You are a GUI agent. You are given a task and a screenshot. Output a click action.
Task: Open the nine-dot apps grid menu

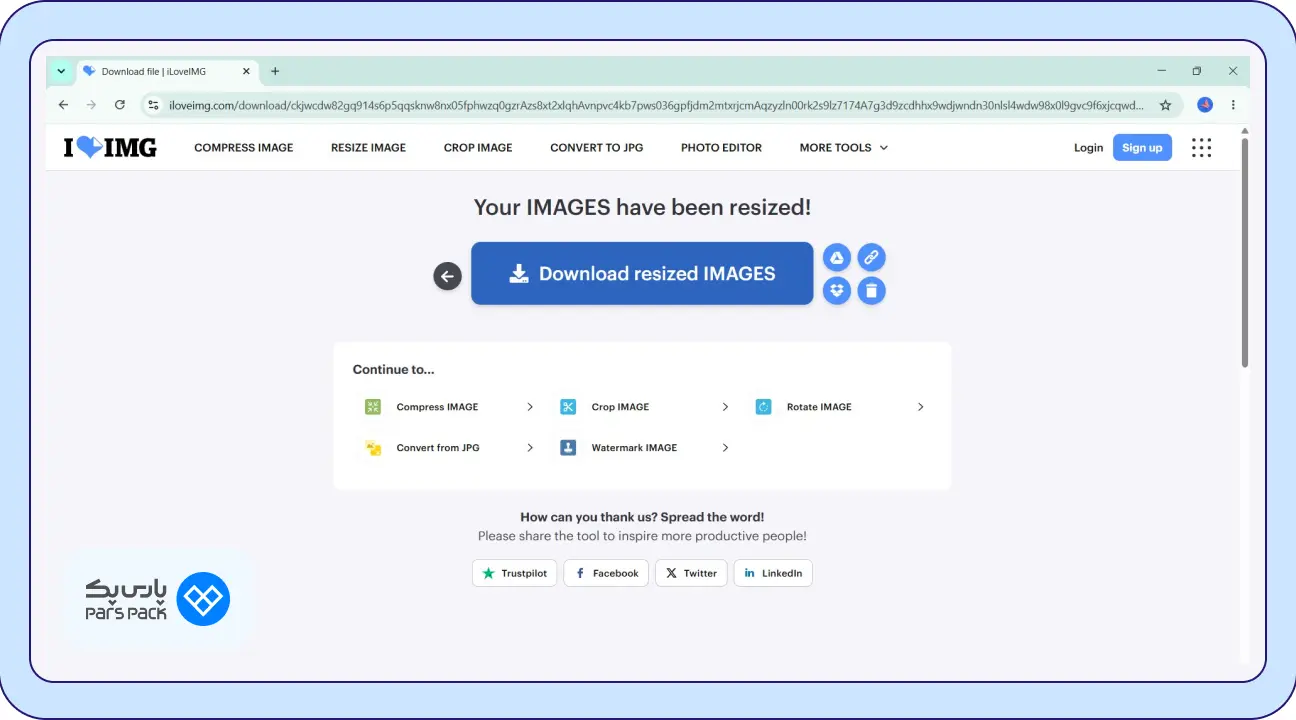[x=1201, y=147]
